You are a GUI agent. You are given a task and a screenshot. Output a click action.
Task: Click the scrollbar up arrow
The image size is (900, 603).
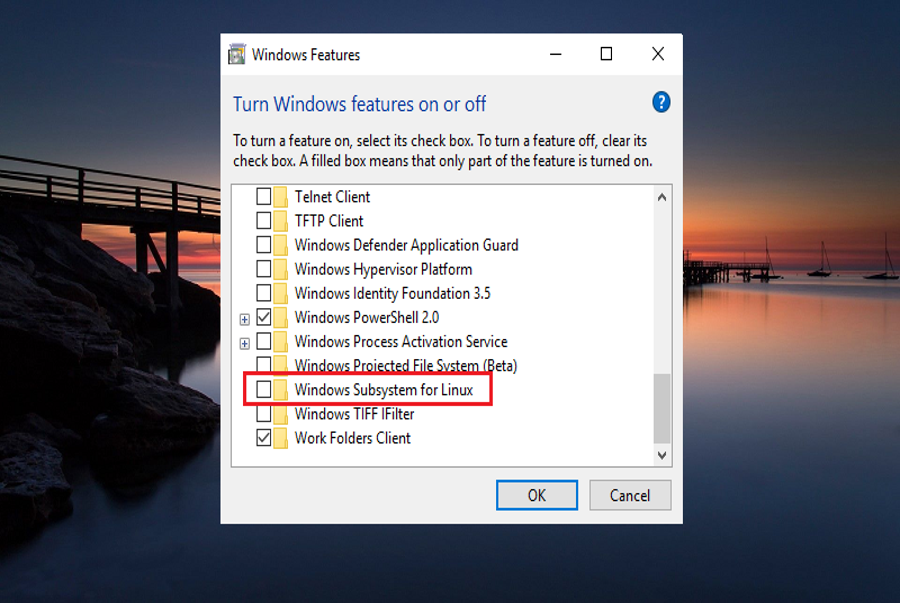[662, 197]
